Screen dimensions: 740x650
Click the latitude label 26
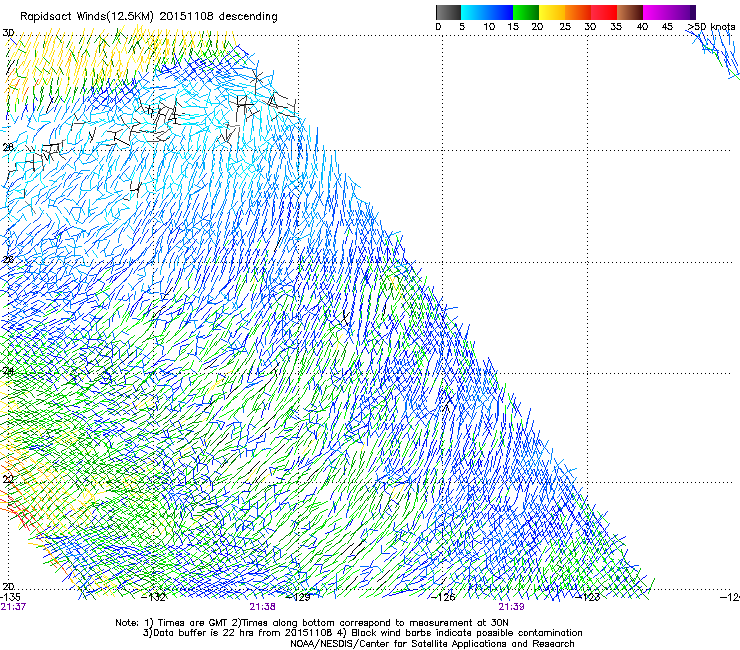coord(8,260)
